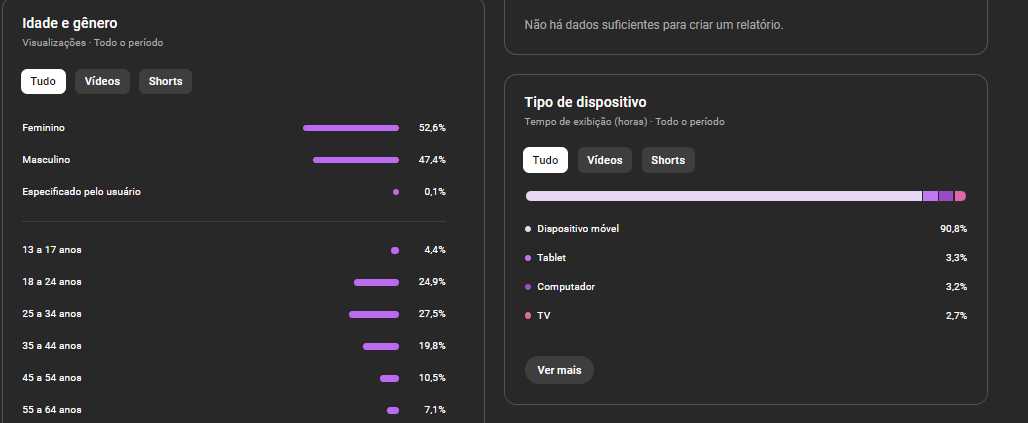This screenshot has height=423, width=1028.
Task: Click the Especificado pelo usuário dot marker
Action: click(396, 192)
